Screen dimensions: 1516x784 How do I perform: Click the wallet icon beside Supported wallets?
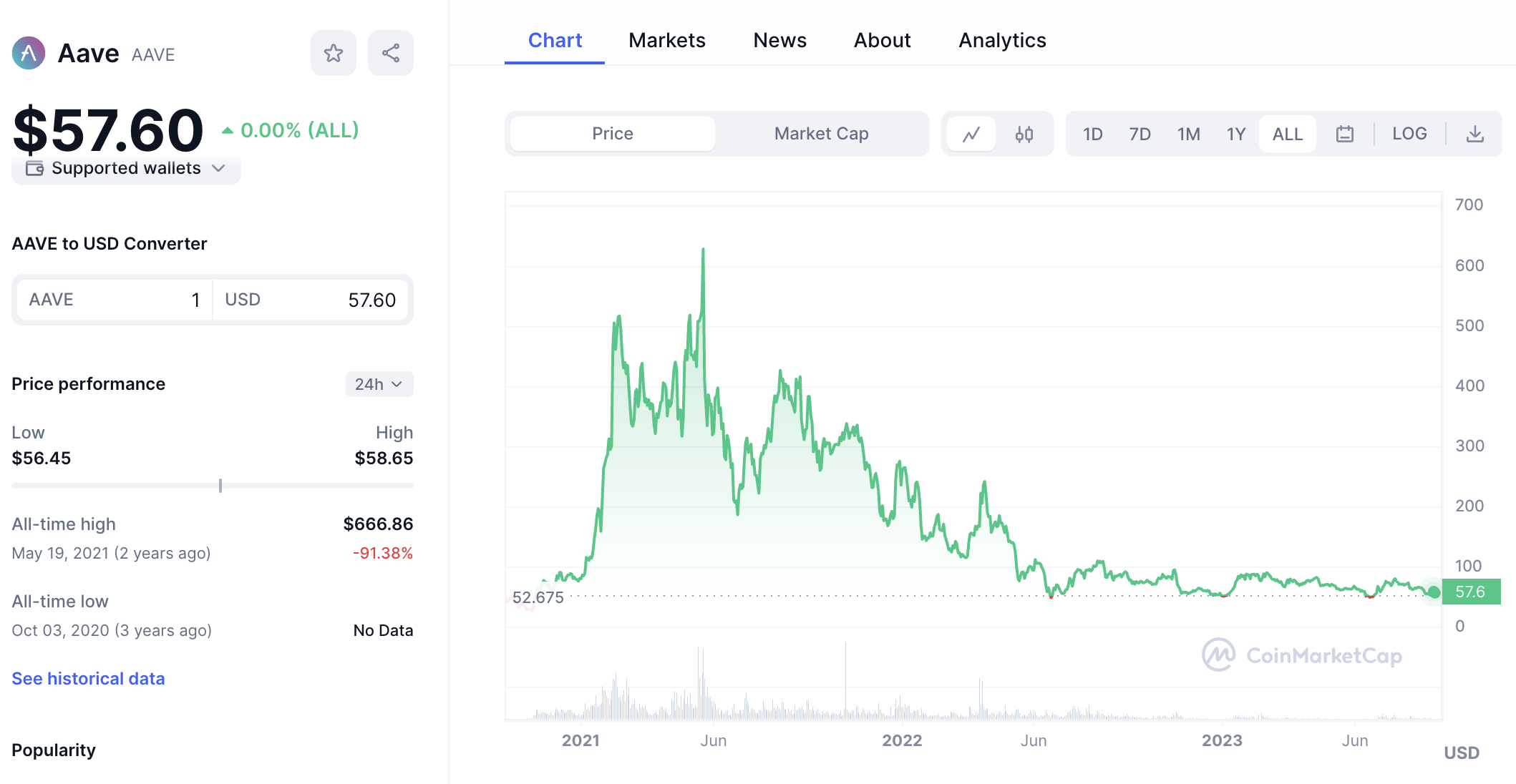tap(35, 169)
